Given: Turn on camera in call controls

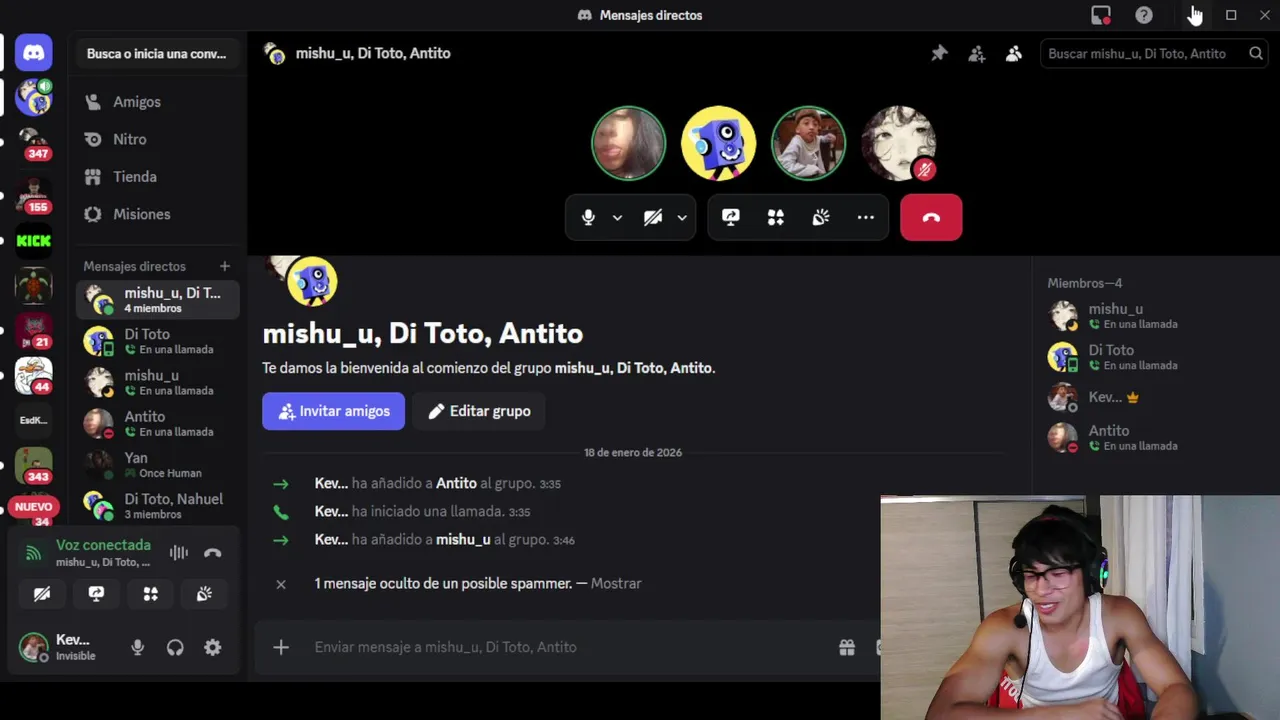Looking at the screenshot, I should tap(653, 217).
